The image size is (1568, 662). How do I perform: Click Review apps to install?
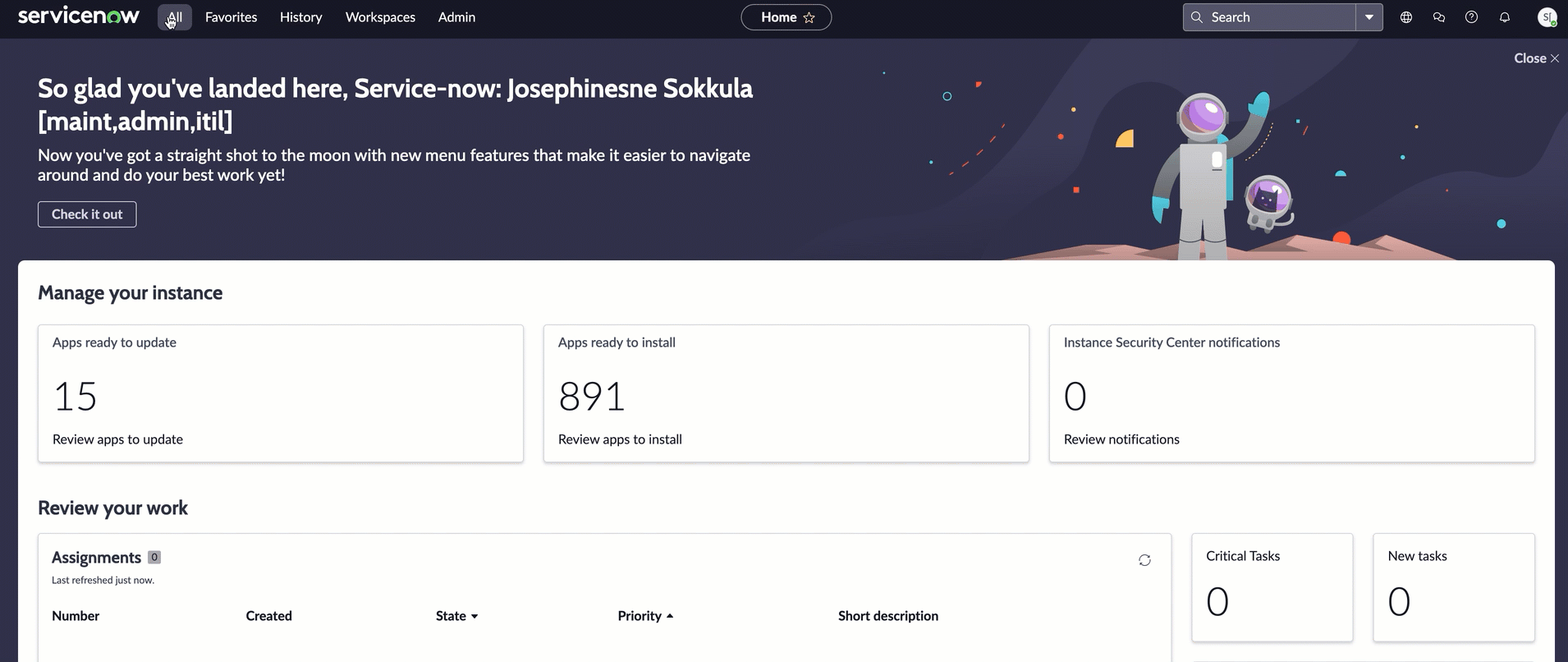pos(620,439)
